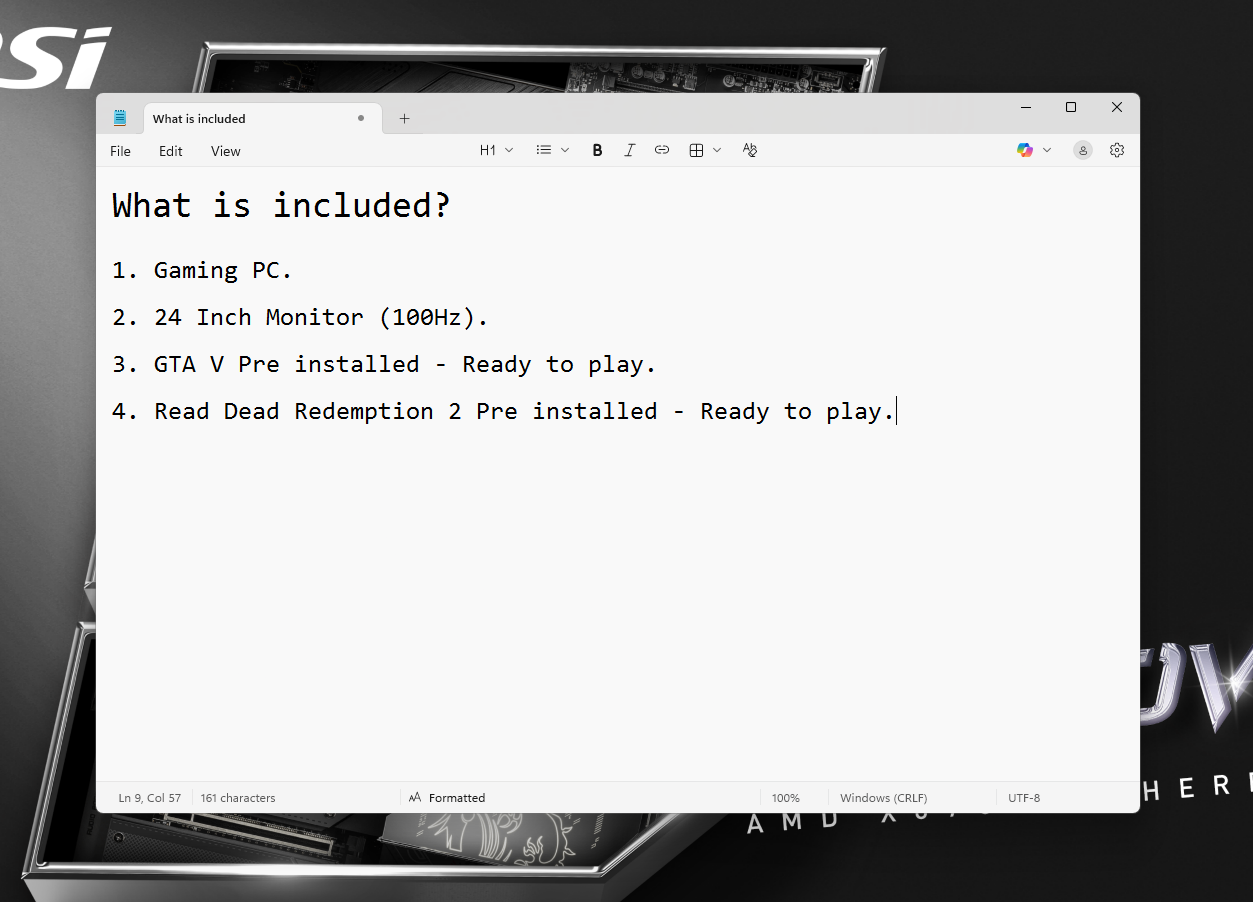Screen dimensions: 1253x902
Task: Open the Copilot button
Action: [x=1025, y=150]
